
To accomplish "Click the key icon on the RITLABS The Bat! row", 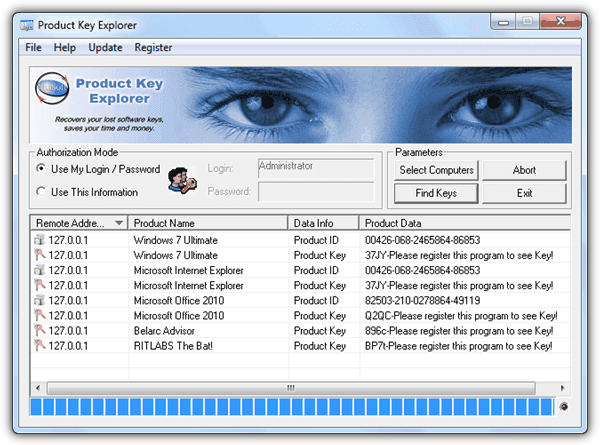I will click(x=39, y=346).
